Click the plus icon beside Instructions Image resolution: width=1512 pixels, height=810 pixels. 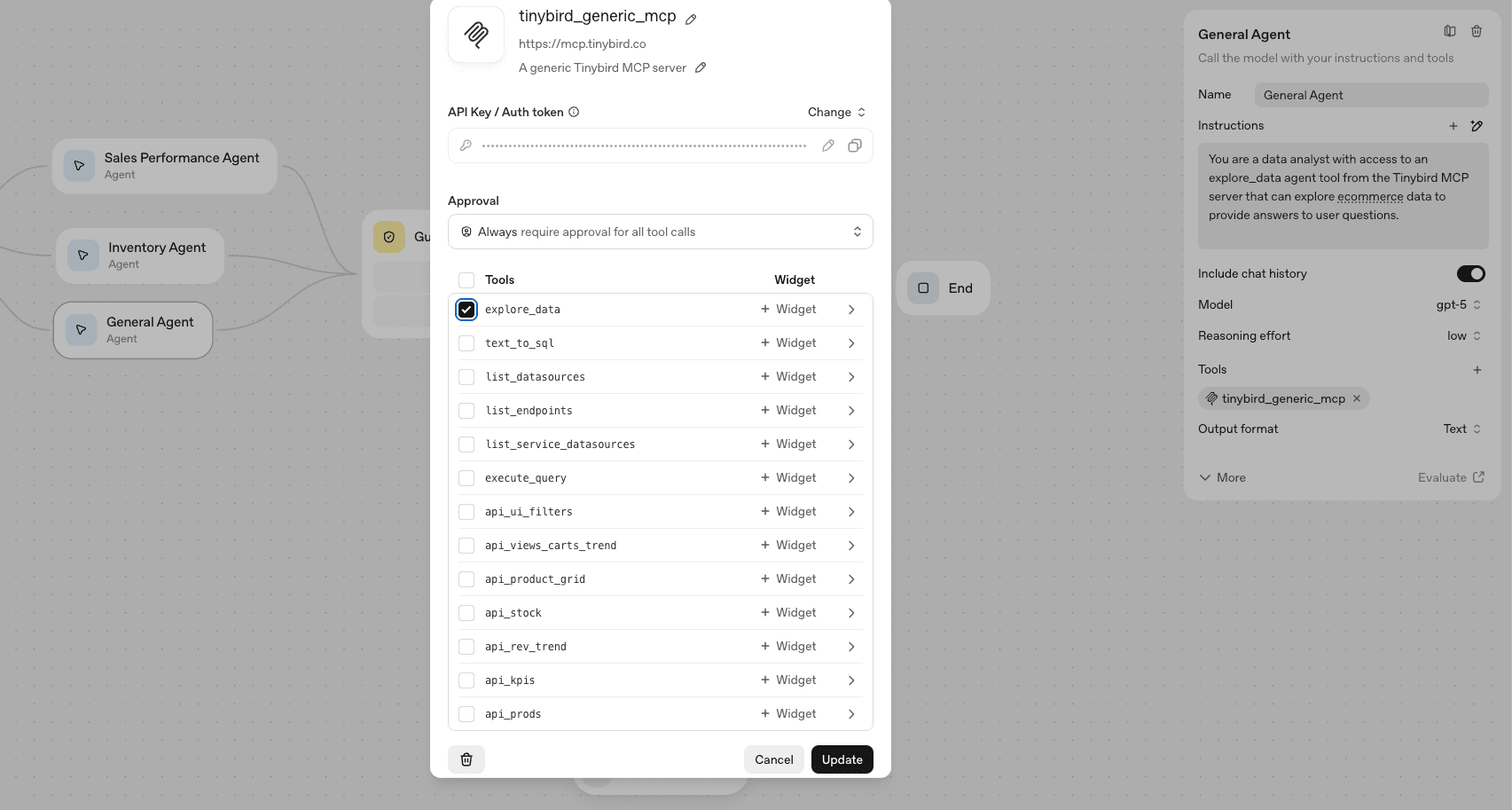point(1453,125)
